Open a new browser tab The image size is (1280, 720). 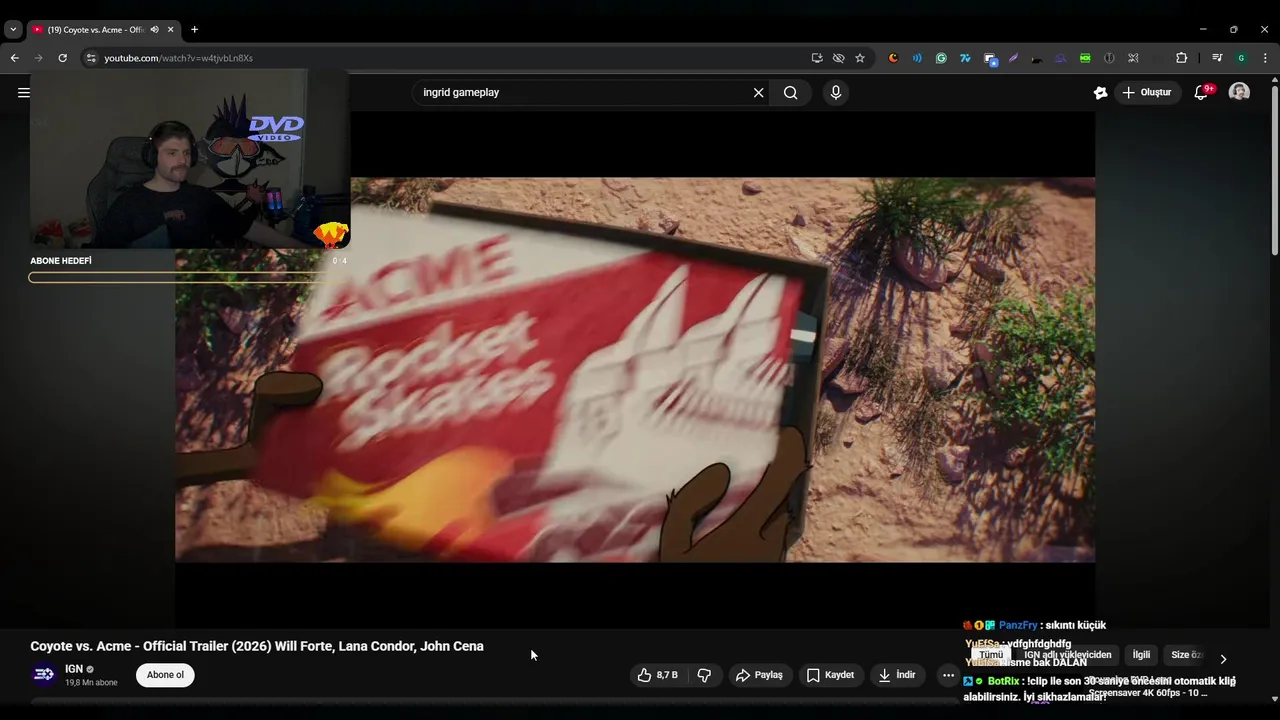tap(194, 30)
